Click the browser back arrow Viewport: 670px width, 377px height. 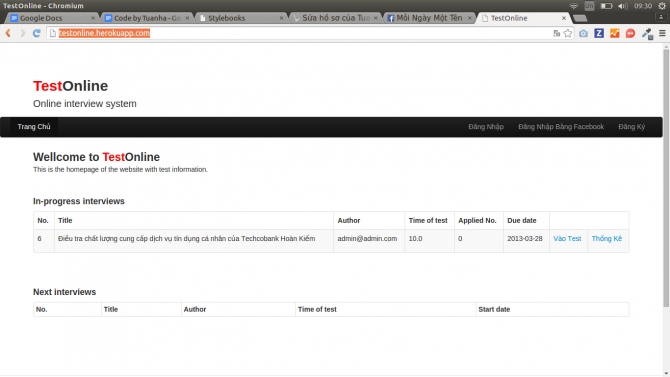point(8,33)
